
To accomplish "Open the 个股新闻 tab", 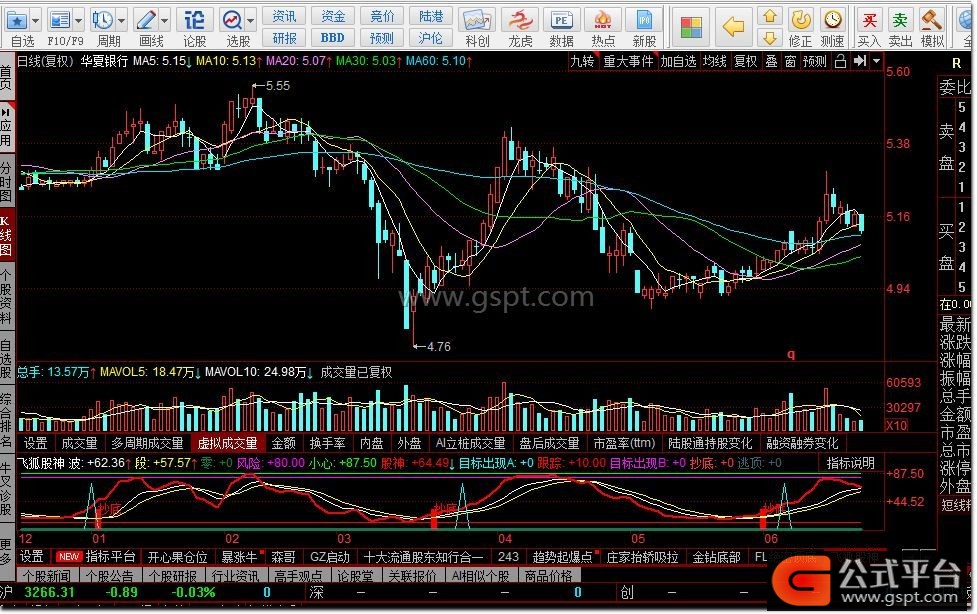I will [47, 576].
